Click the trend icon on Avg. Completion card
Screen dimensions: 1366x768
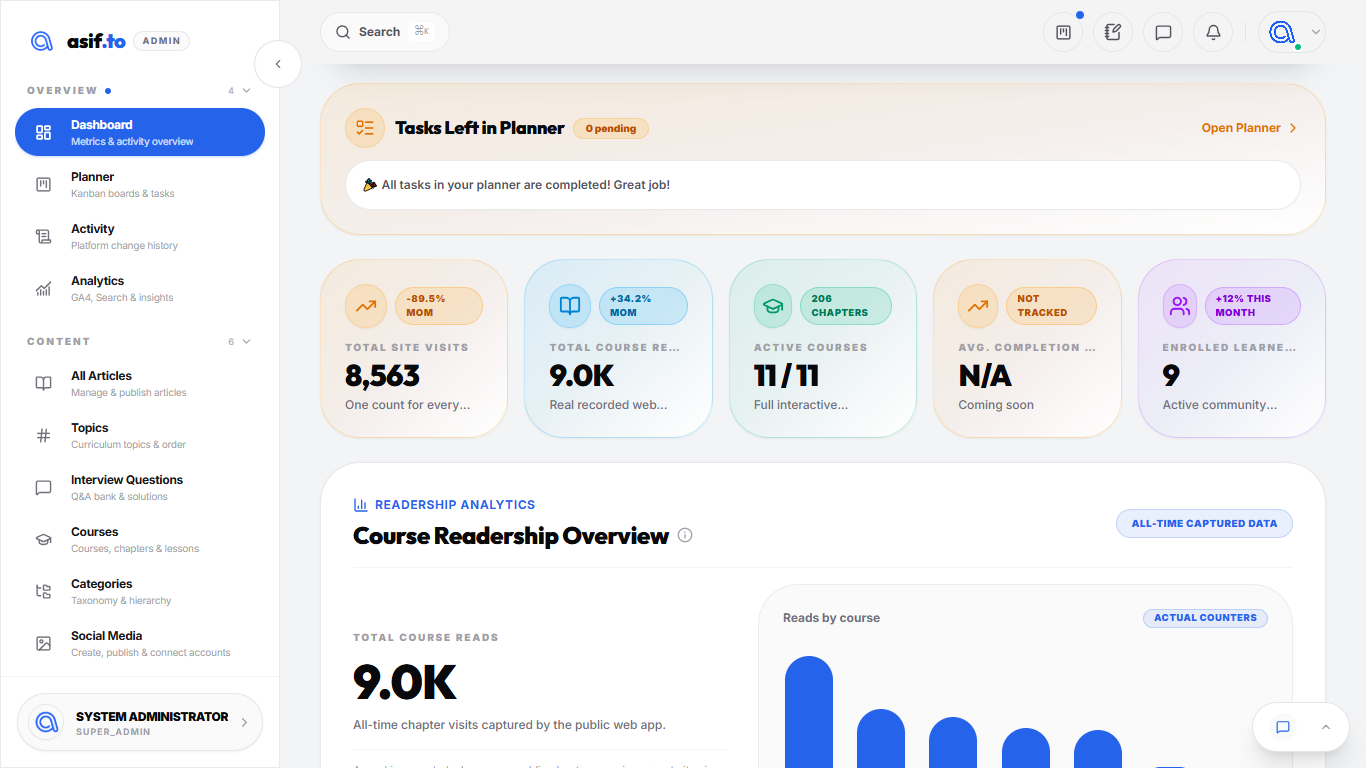click(978, 306)
